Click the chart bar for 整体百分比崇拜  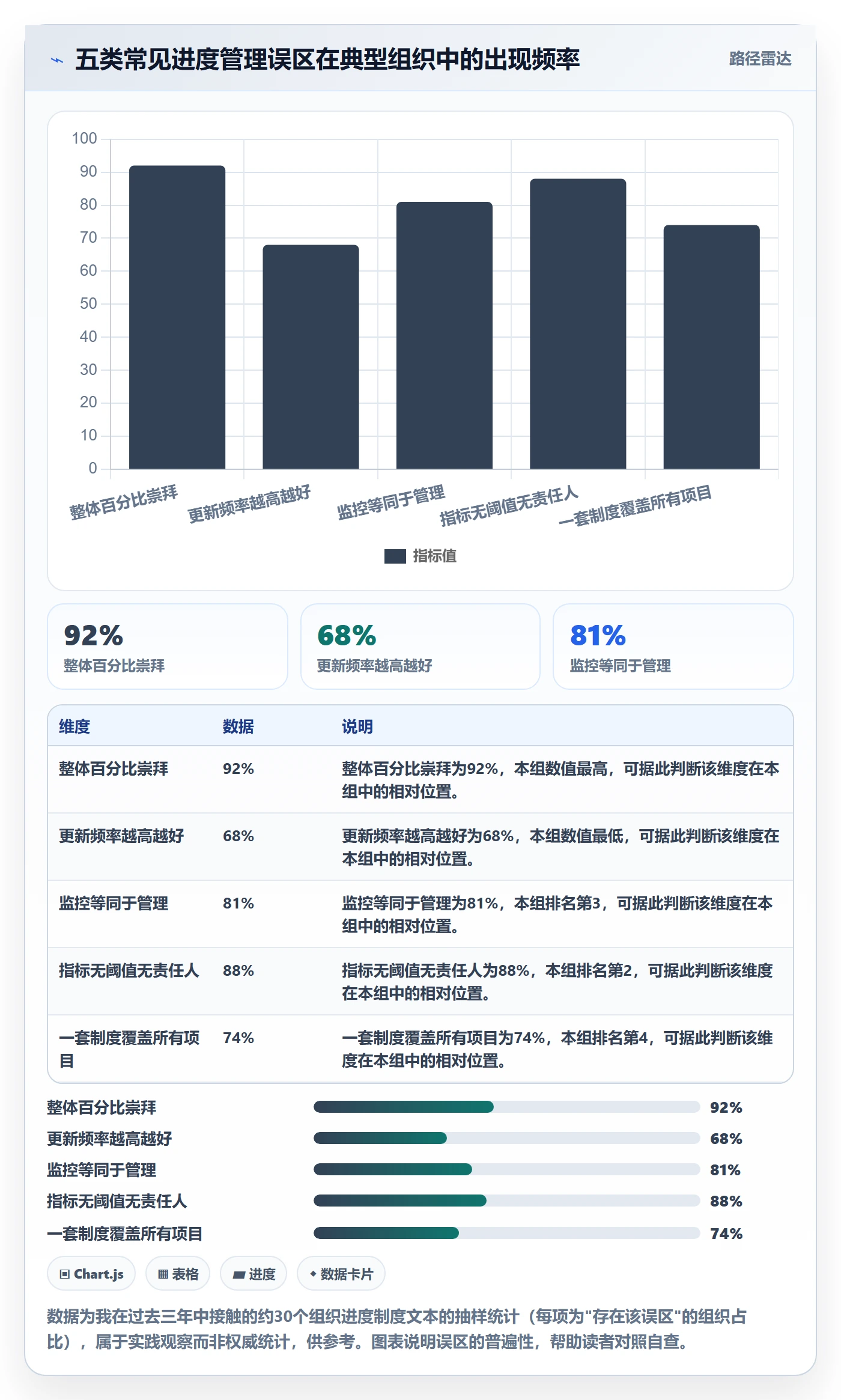coord(177,317)
